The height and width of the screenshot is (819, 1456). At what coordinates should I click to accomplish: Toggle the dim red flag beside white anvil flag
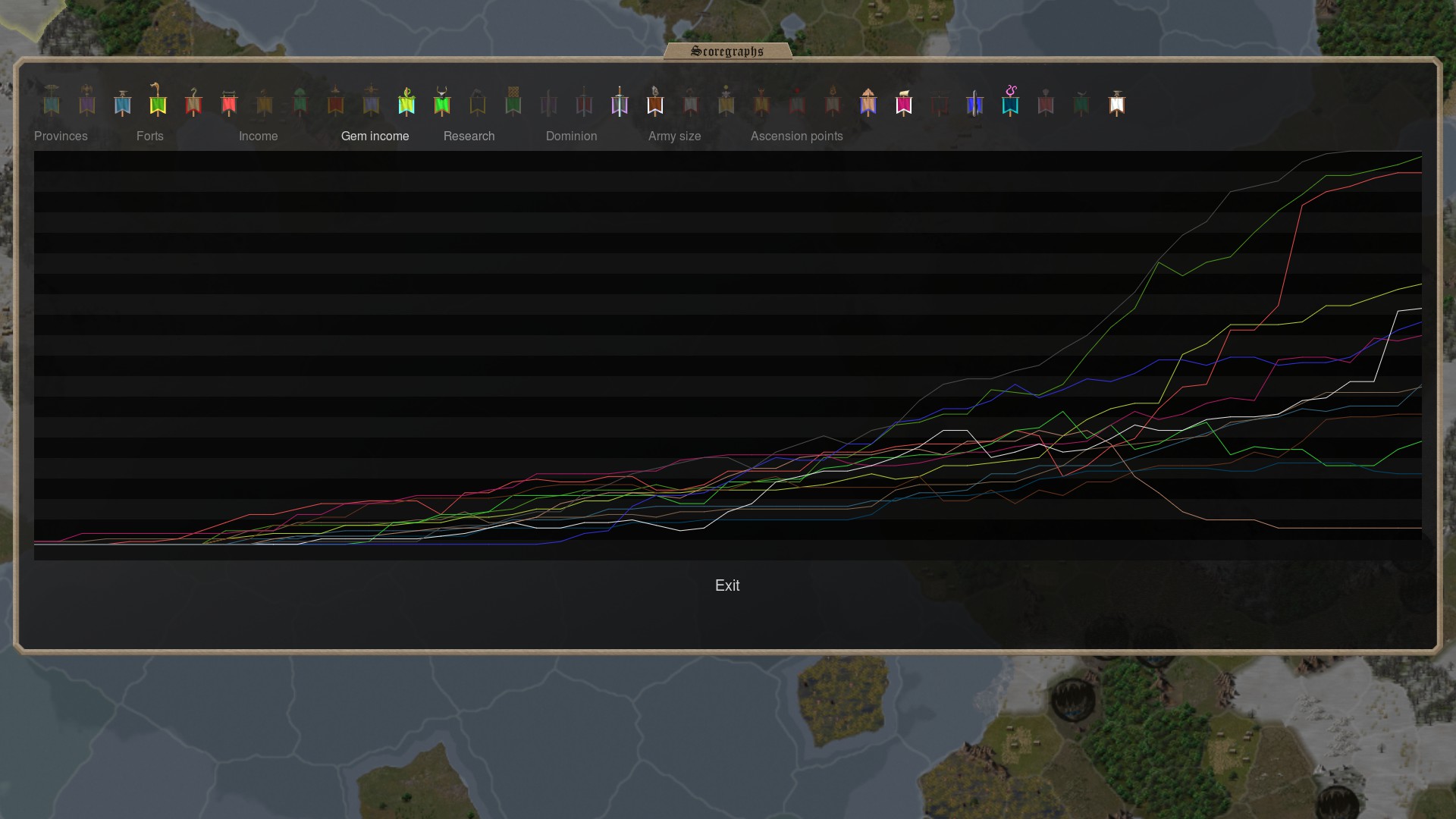(1046, 102)
